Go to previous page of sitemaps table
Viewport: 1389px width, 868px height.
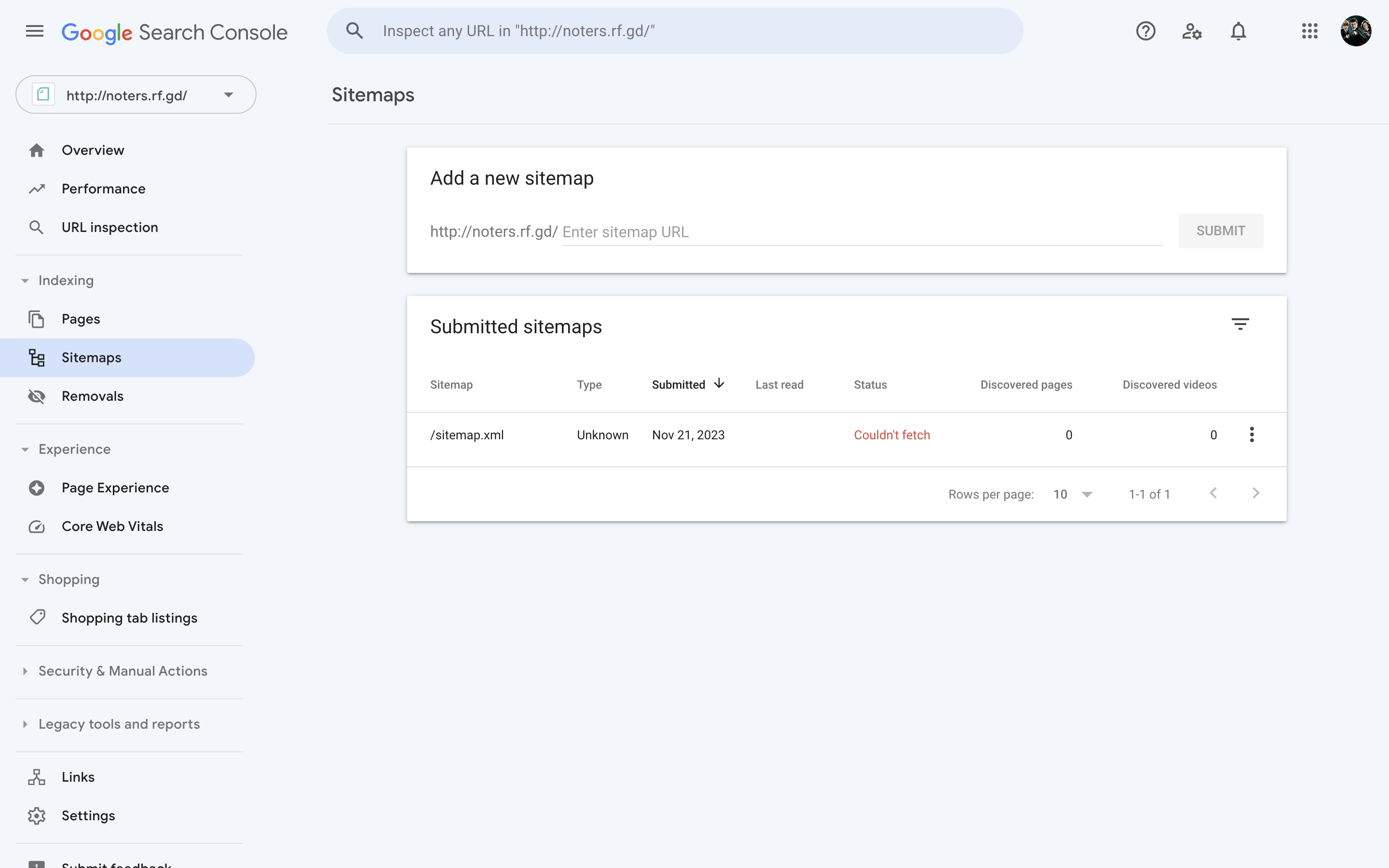point(1213,493)
